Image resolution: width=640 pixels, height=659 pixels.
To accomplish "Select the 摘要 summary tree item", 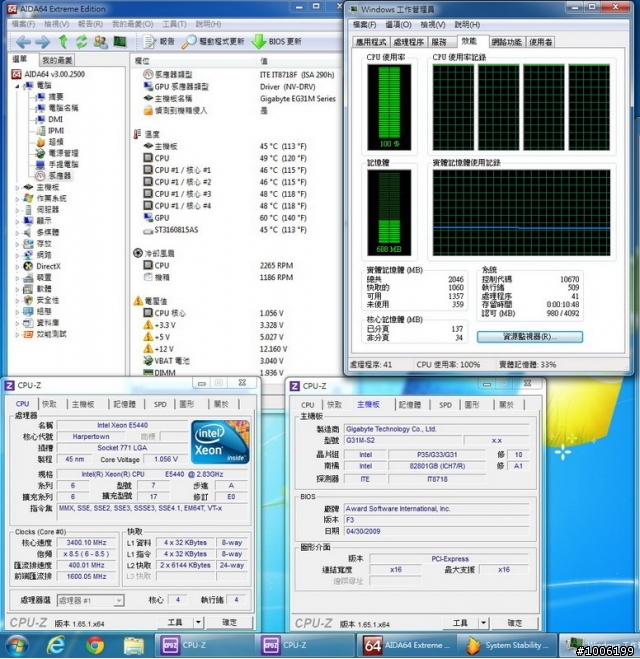I will point(55,97).
